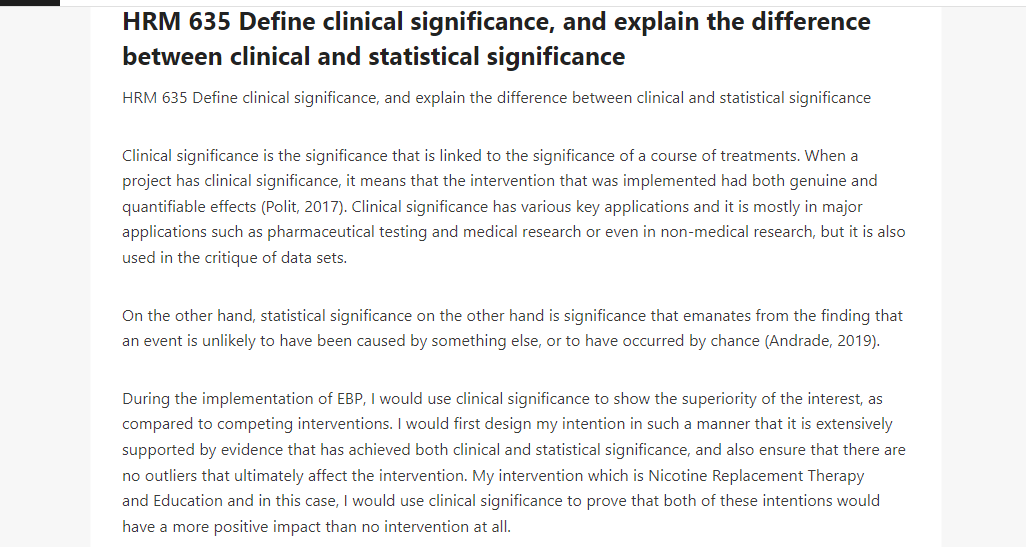Click paragraph starting "On the other hand"

pos(512,328)
